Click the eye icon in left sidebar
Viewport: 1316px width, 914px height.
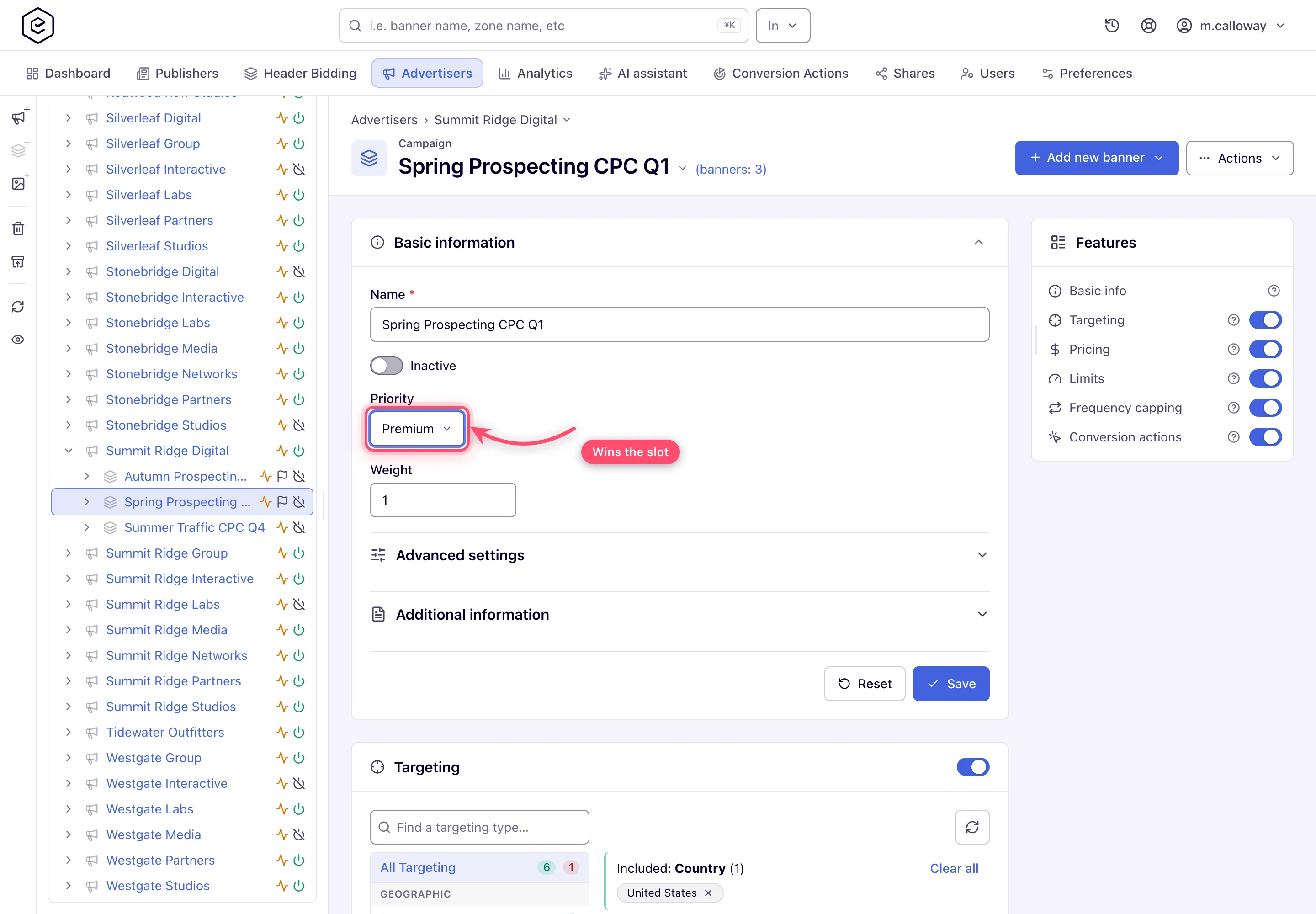coord(18,340)
